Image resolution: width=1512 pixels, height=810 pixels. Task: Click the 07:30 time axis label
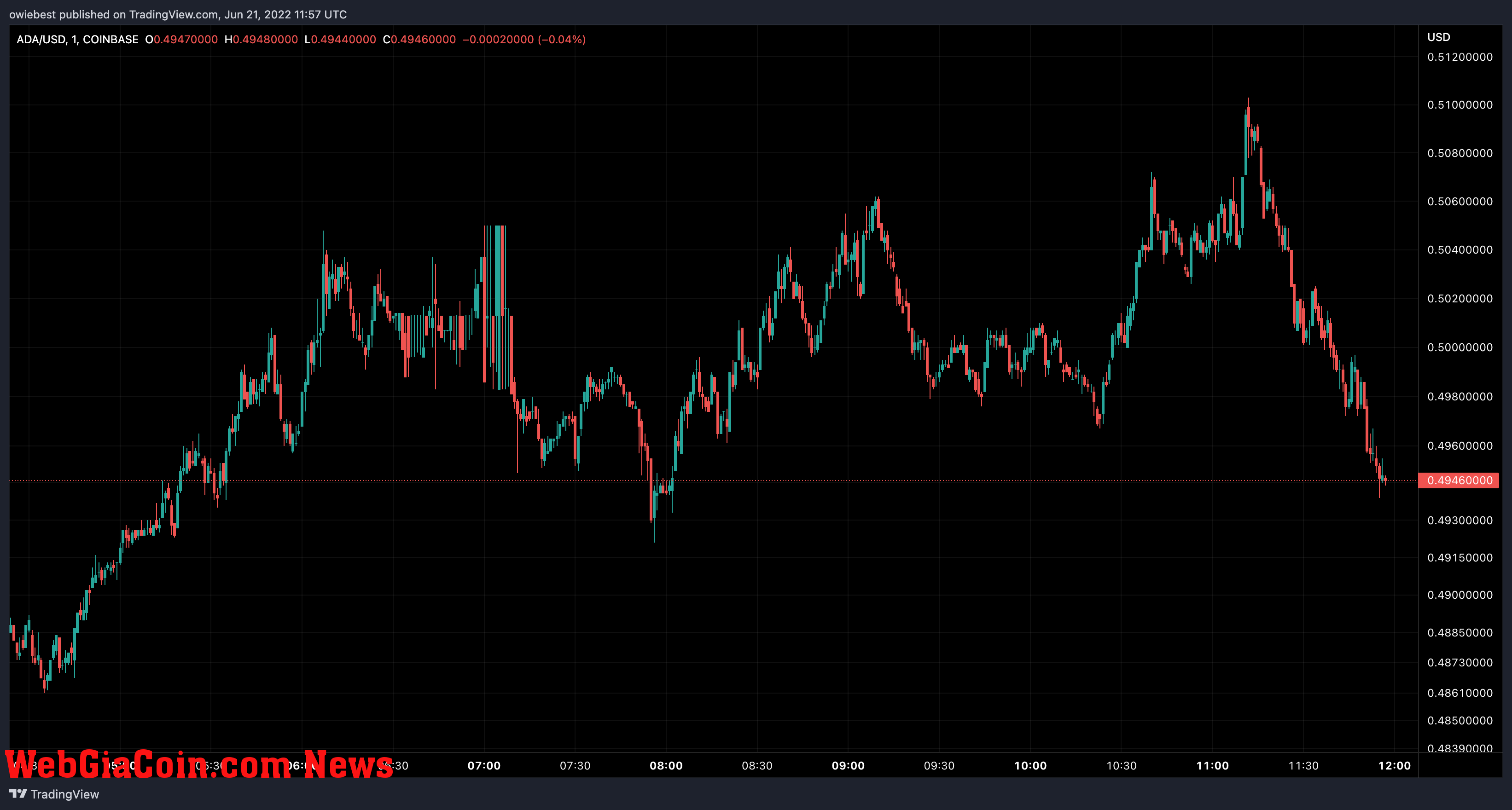(575, 765)
